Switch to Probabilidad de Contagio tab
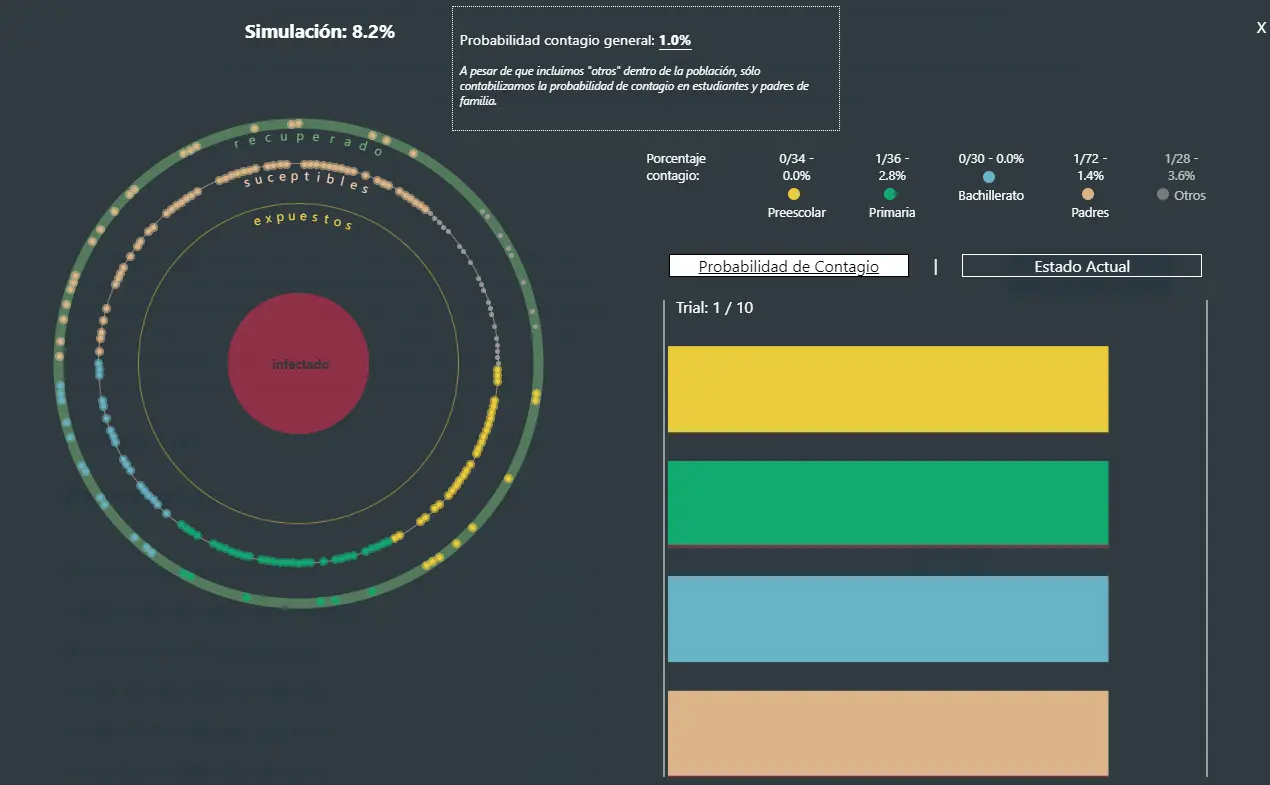The width and height of the screenshot is (1270, 785). click(788, 266)
